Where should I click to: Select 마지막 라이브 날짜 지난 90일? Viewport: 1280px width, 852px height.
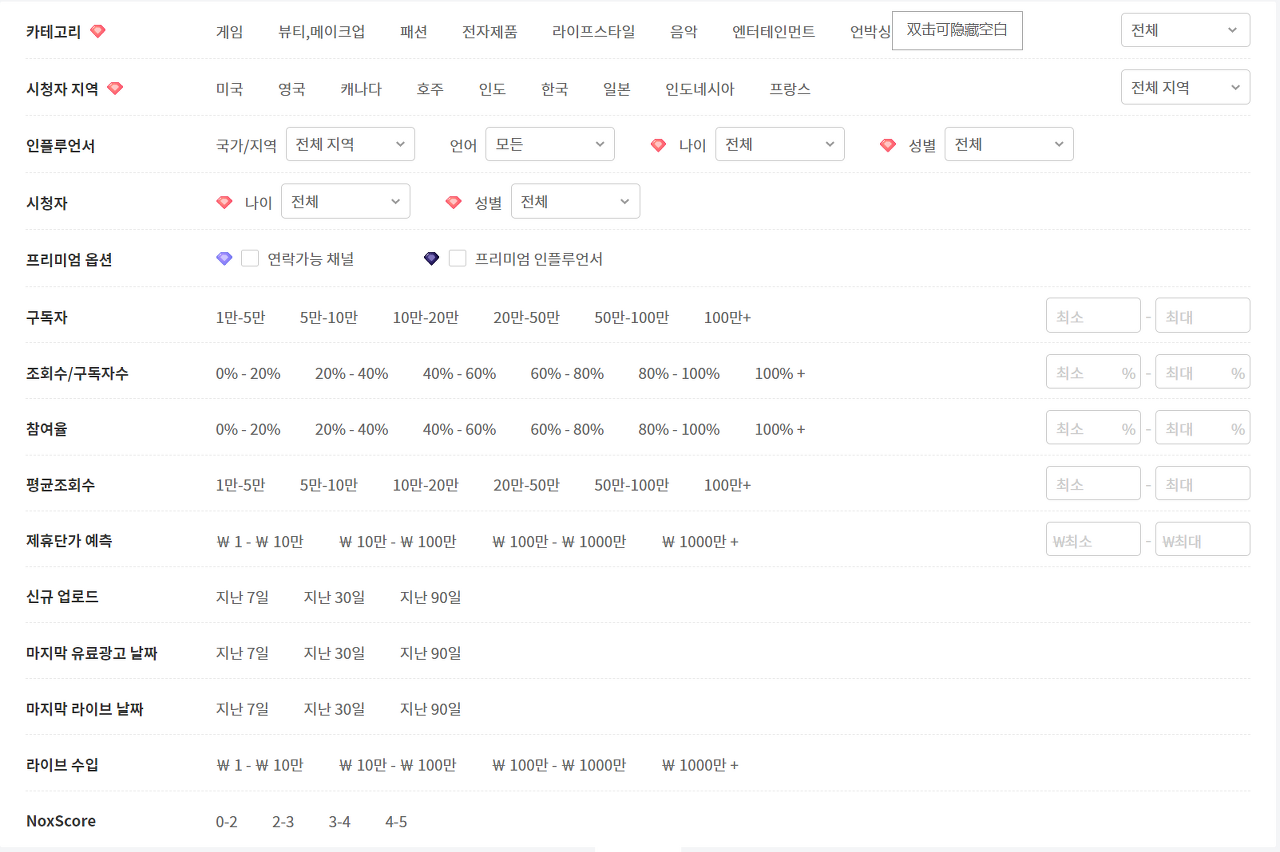coord(430,709)
